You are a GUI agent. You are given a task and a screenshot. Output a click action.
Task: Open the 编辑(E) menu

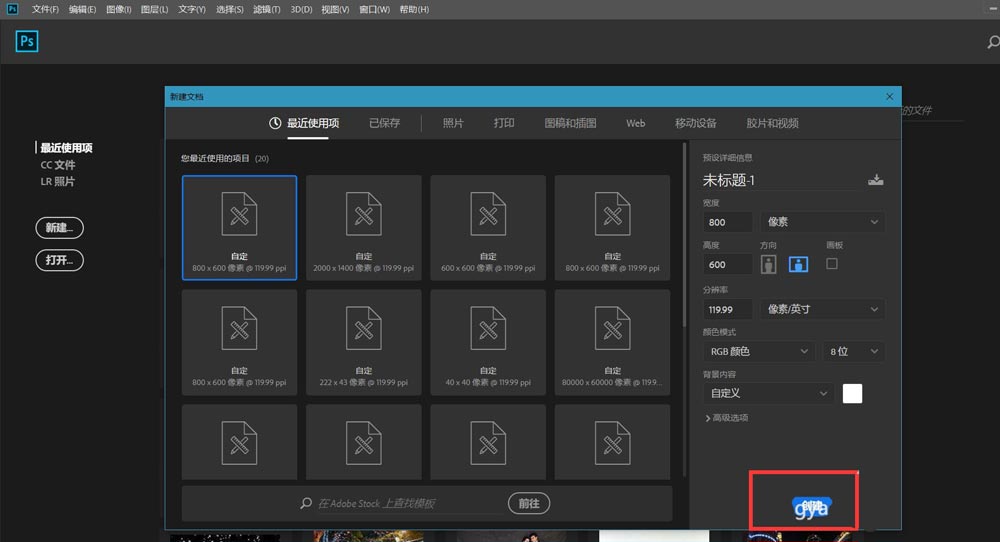82,10
